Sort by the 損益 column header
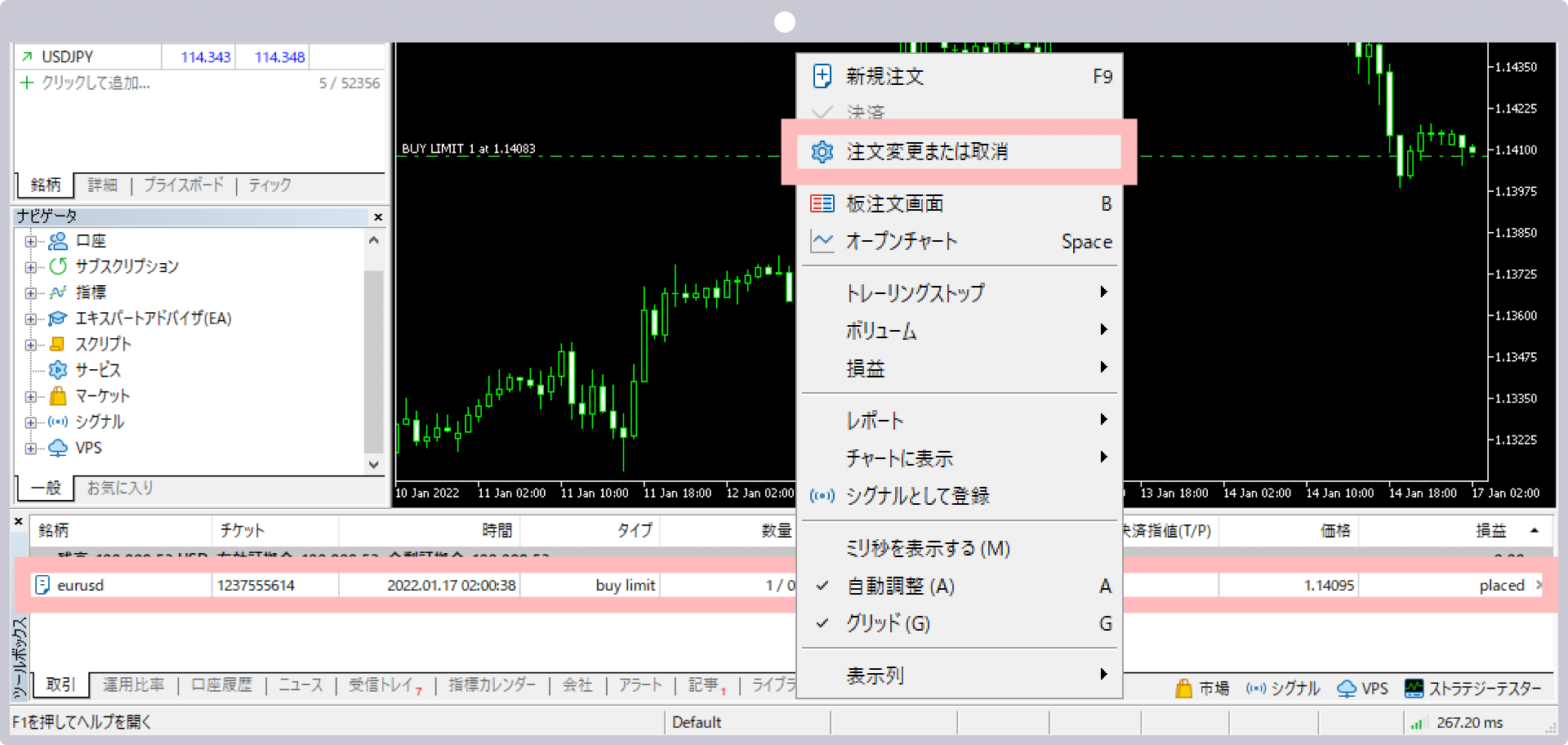This screenshot has height=745, width=1568. click(1490, 531)
